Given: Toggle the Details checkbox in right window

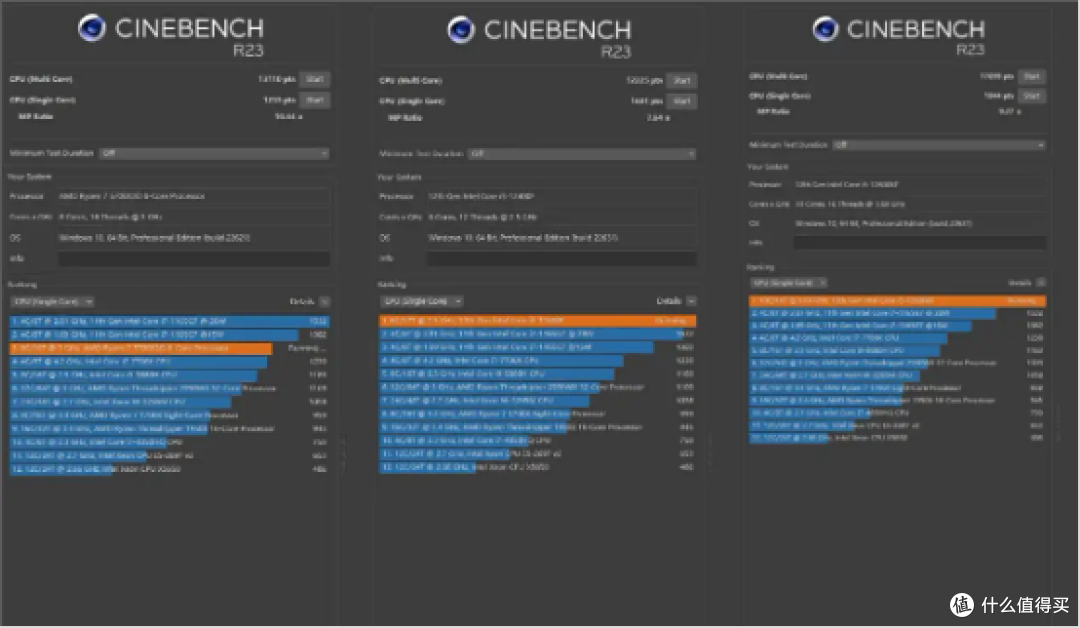Looking at the screenshot, I should (x=1041, y=282).
